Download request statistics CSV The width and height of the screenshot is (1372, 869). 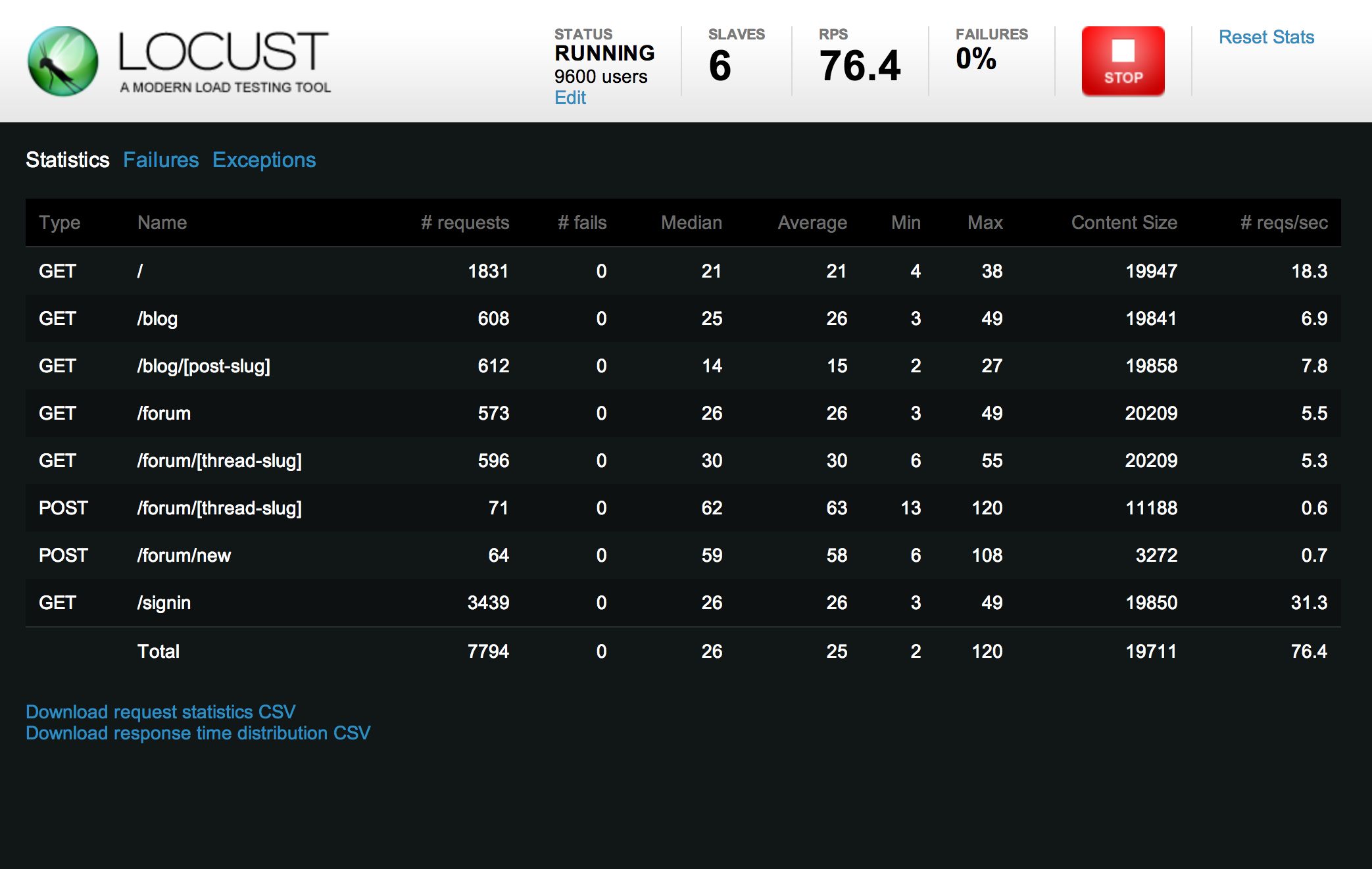point(160,711)
